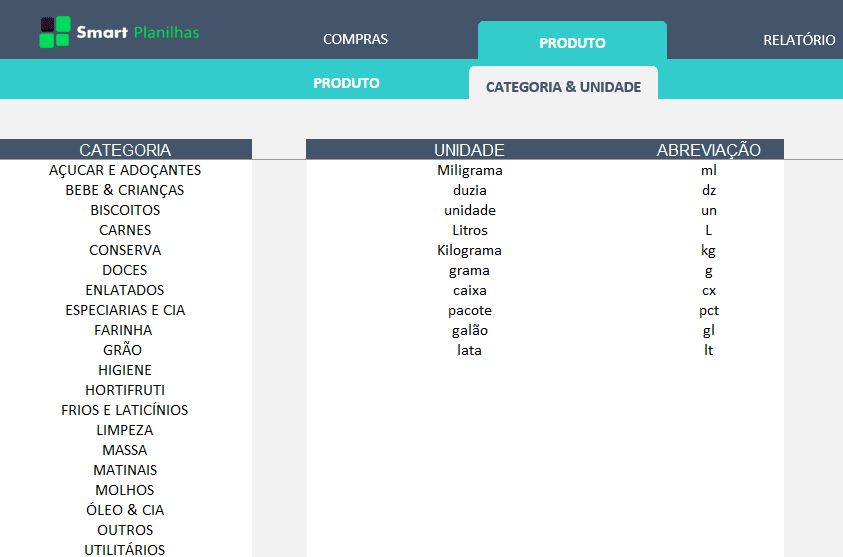Open the COMPRAS tab
This screenshot has height=557, width=843.
(x=355, y=40)
